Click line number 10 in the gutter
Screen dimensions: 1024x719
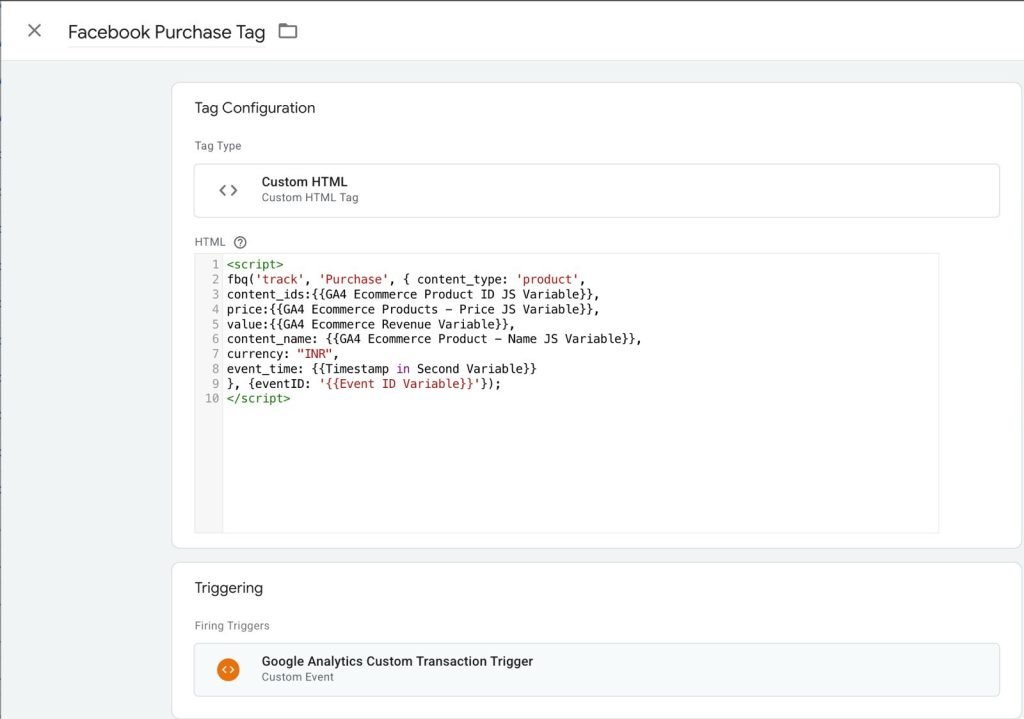pos(212,398)
